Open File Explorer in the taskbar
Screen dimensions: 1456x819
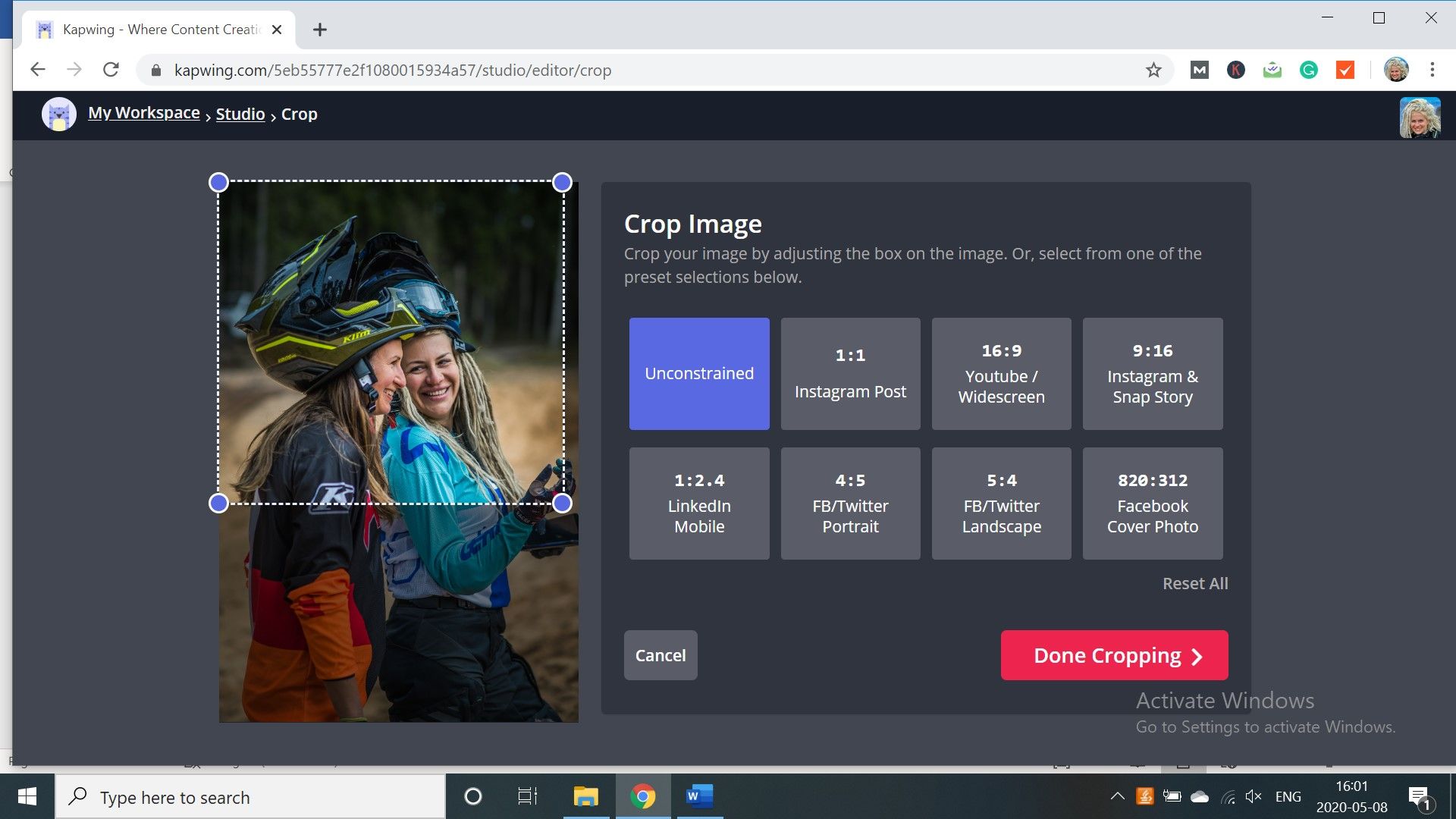point(585,796)
